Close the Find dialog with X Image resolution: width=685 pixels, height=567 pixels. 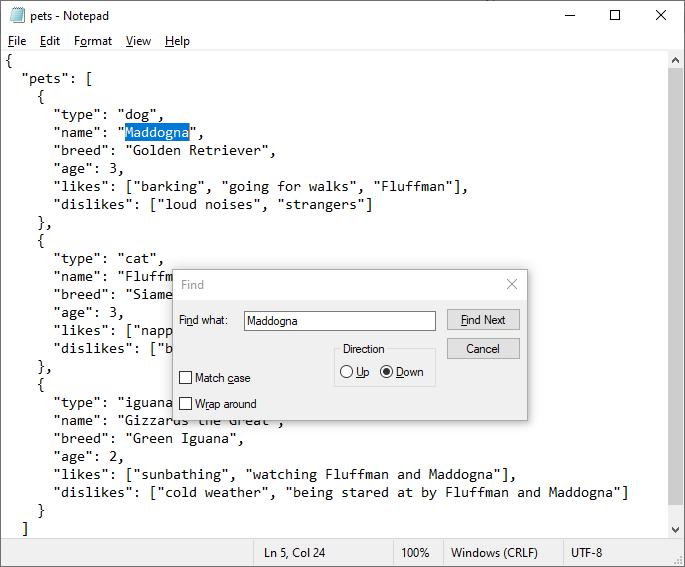[512, 284]
